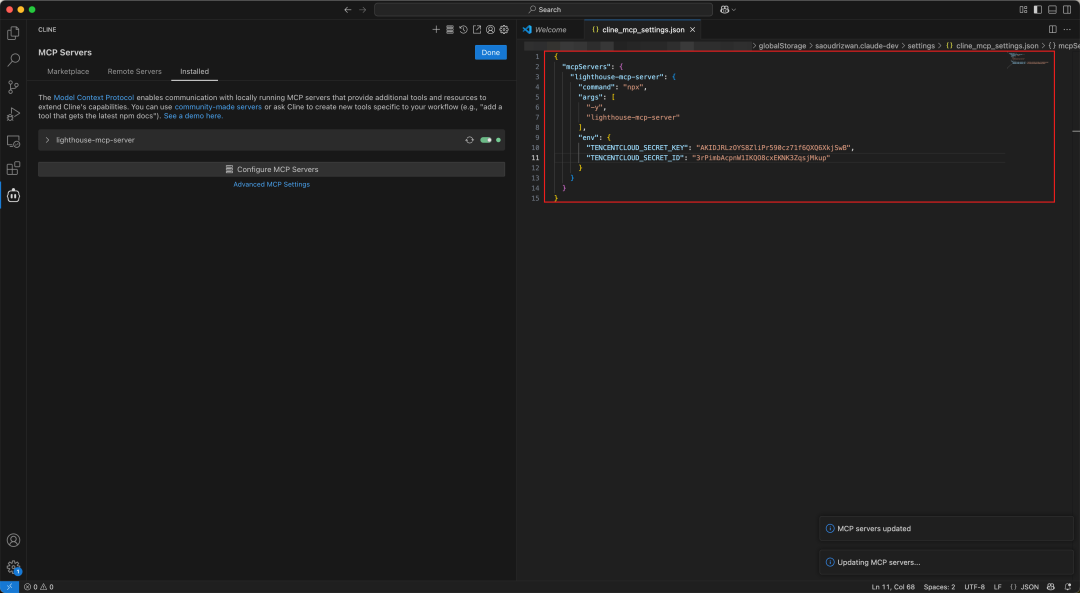Open community-made servers link

coord(218,107)
